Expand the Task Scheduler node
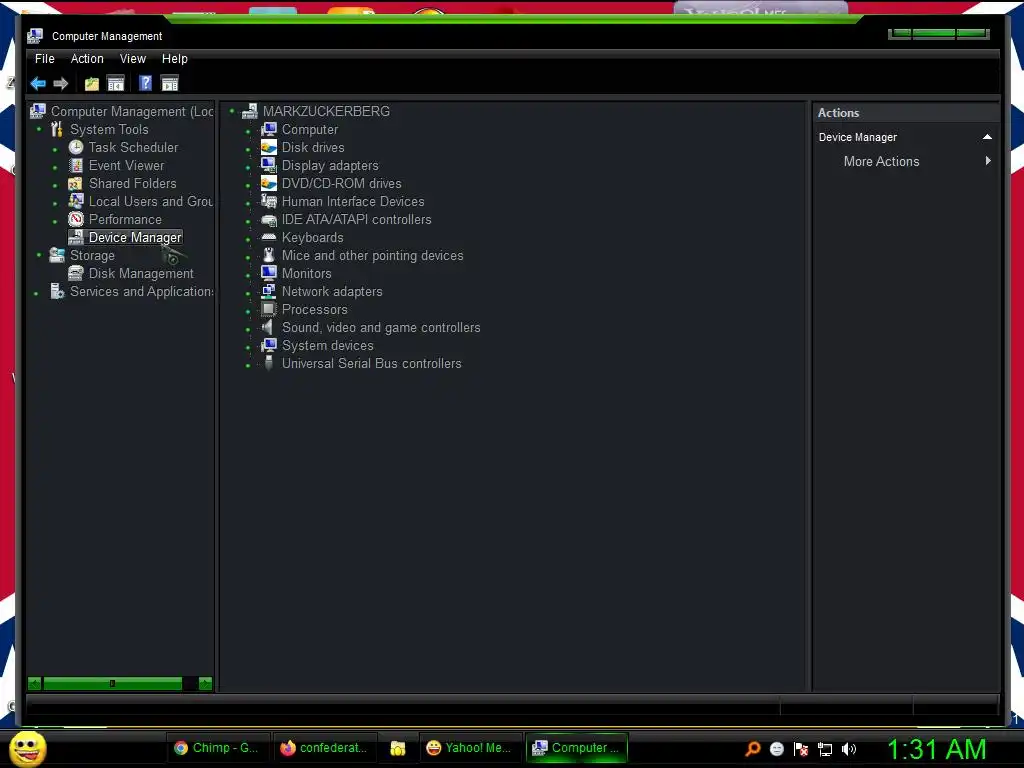 (x=55, y=150)
